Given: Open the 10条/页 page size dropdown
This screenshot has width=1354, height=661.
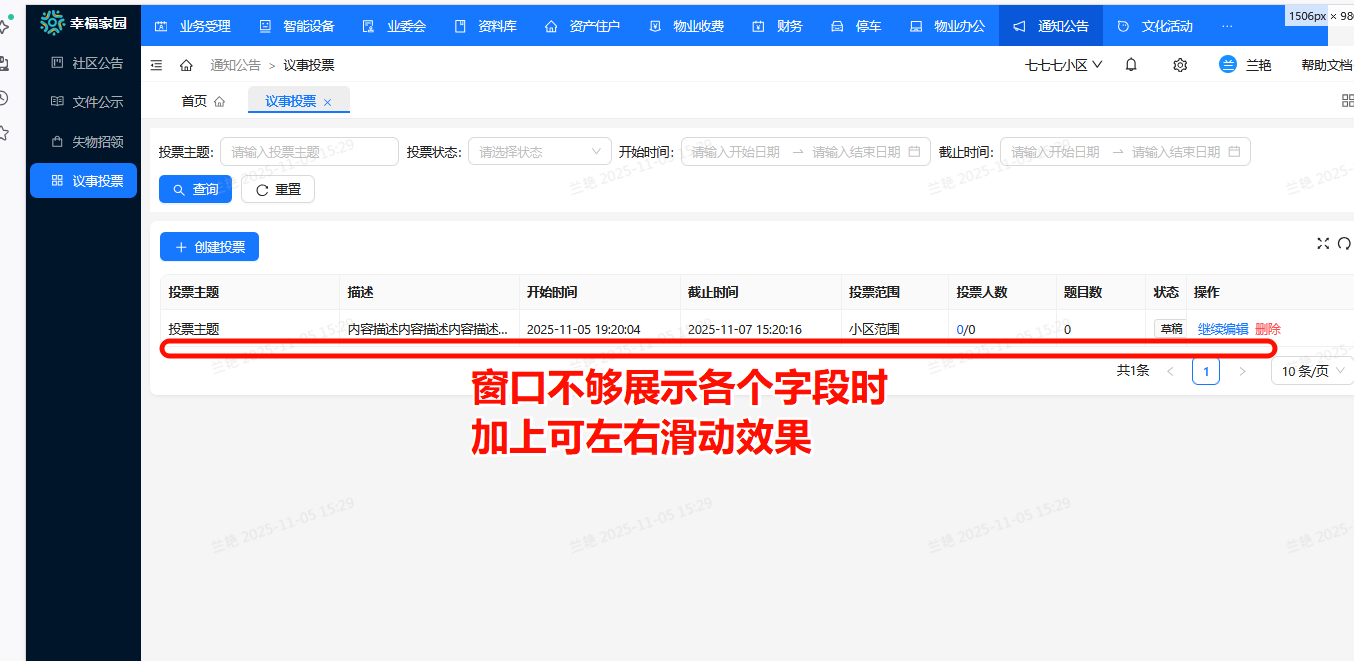Looking at the screenshot, I should point(1310,370).
